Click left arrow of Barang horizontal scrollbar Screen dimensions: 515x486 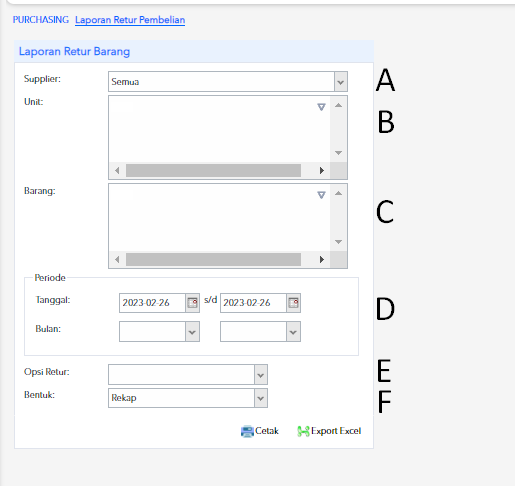click(x=117, y=259)
